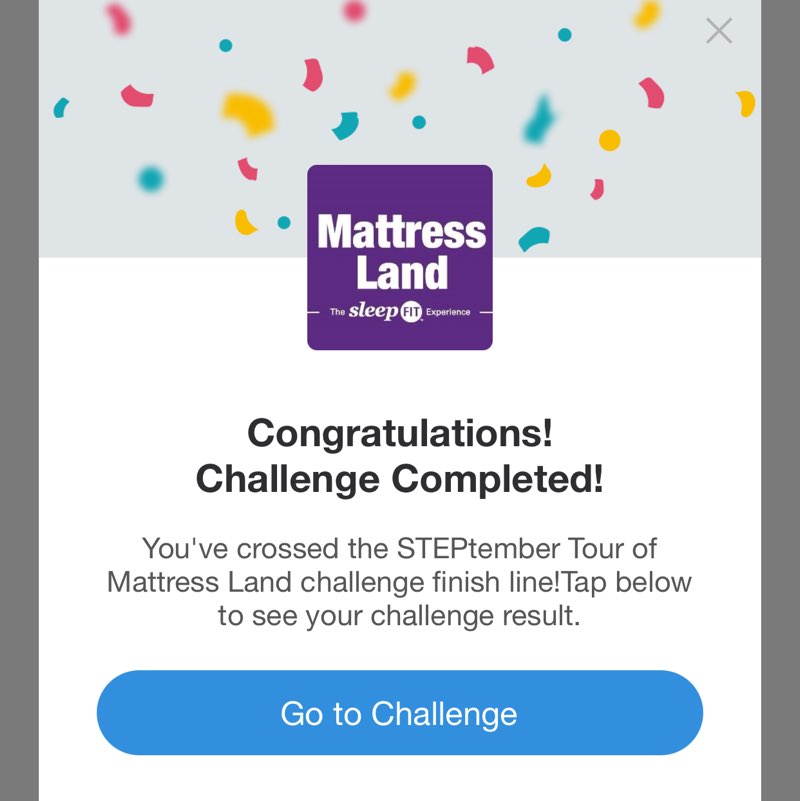Viewport: 800px width, 801px height.
Task: Tap the teal confetti piece right of logo
Action: [534, 238]
